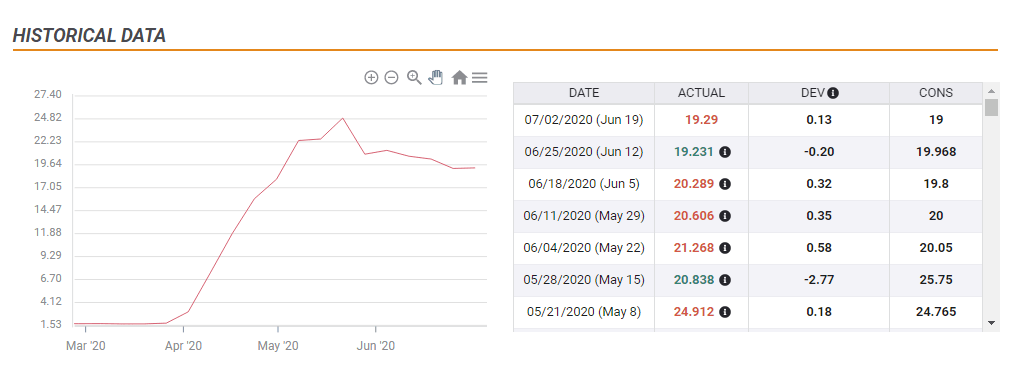Screen dimensions: 1011x373
Task: Activate the magnifier selection zoom tool
Action: pos(414,78)
